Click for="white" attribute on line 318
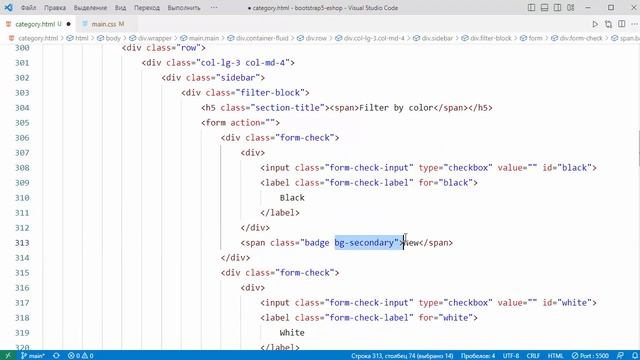Viewport: 640px width, 360px height. pyautogui.click(x=446, y=318)
